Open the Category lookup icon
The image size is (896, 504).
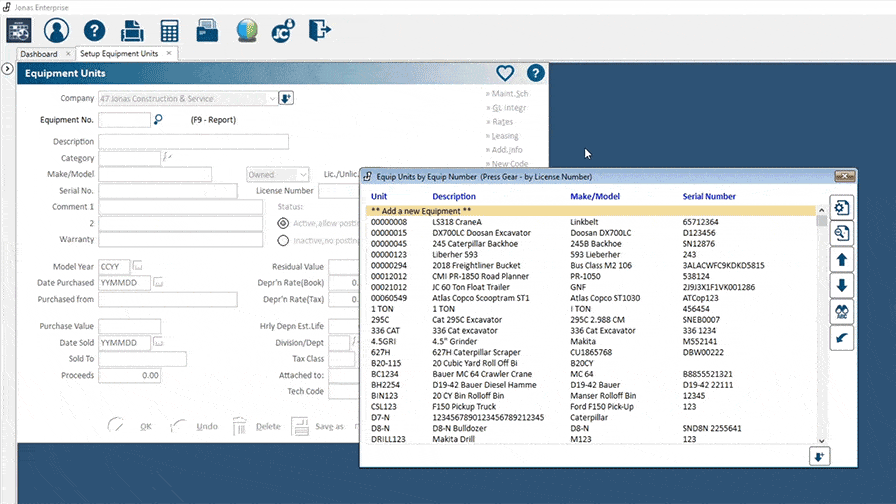[x=167, y=157]
